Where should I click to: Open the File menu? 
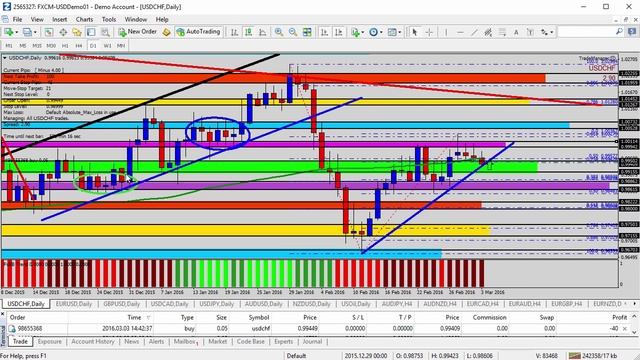pyautogui.click(x=18, y=19)
